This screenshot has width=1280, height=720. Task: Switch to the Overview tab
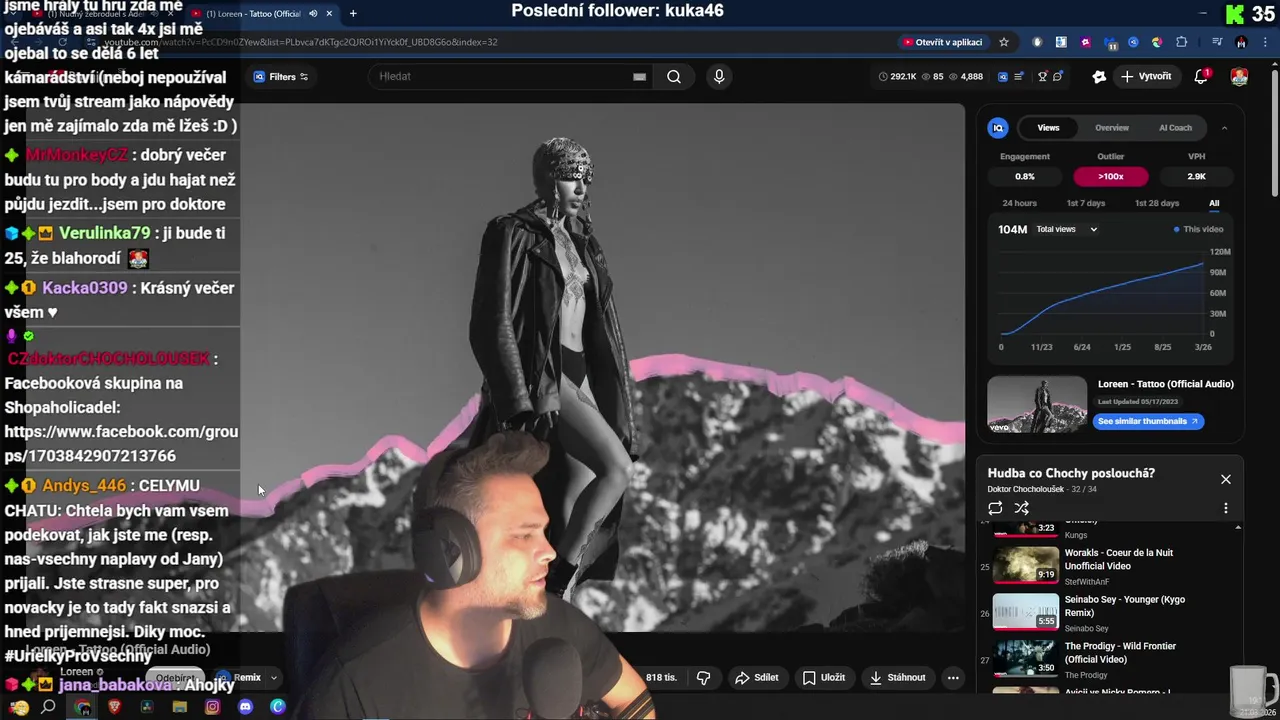(x=1112, y=128)
